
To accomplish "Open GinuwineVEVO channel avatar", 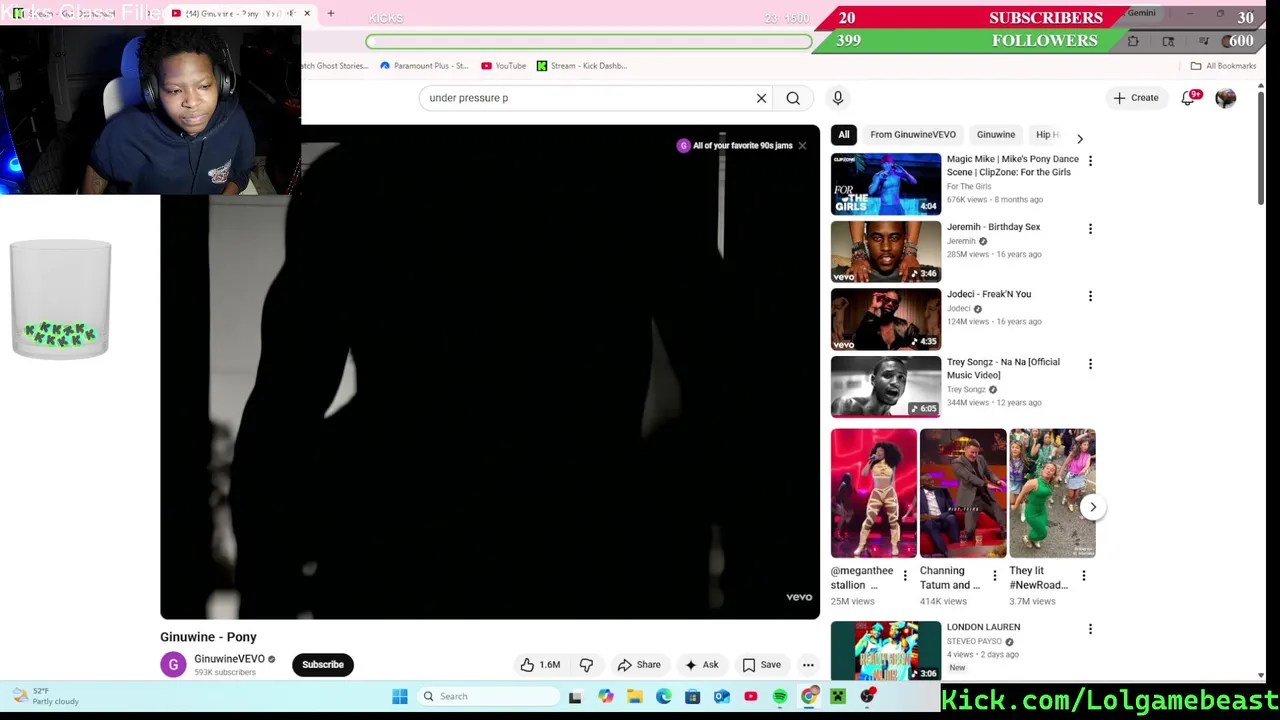I will pos(173,665).
